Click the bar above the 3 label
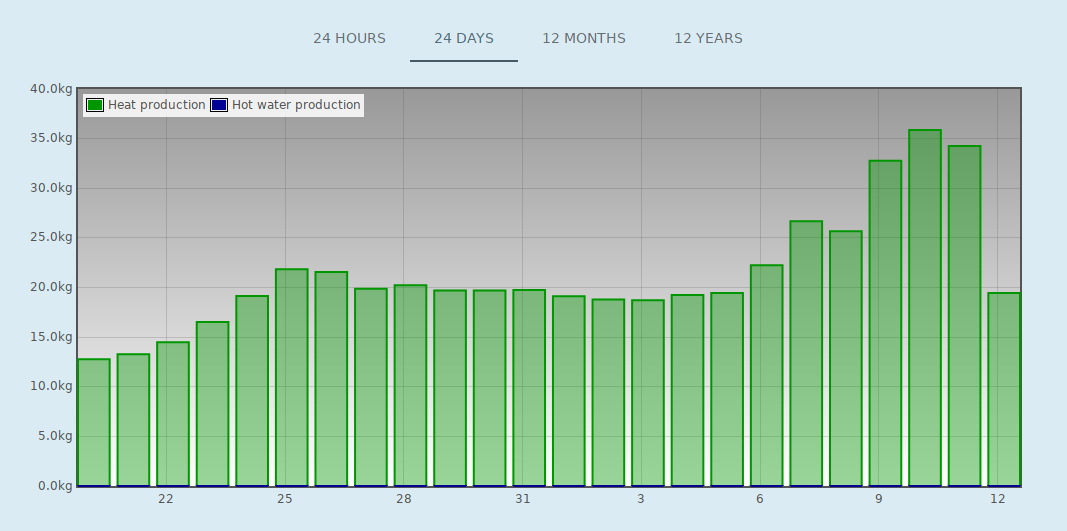The width and height of the screenshot is (1067, 531). (x=648, y=393)
